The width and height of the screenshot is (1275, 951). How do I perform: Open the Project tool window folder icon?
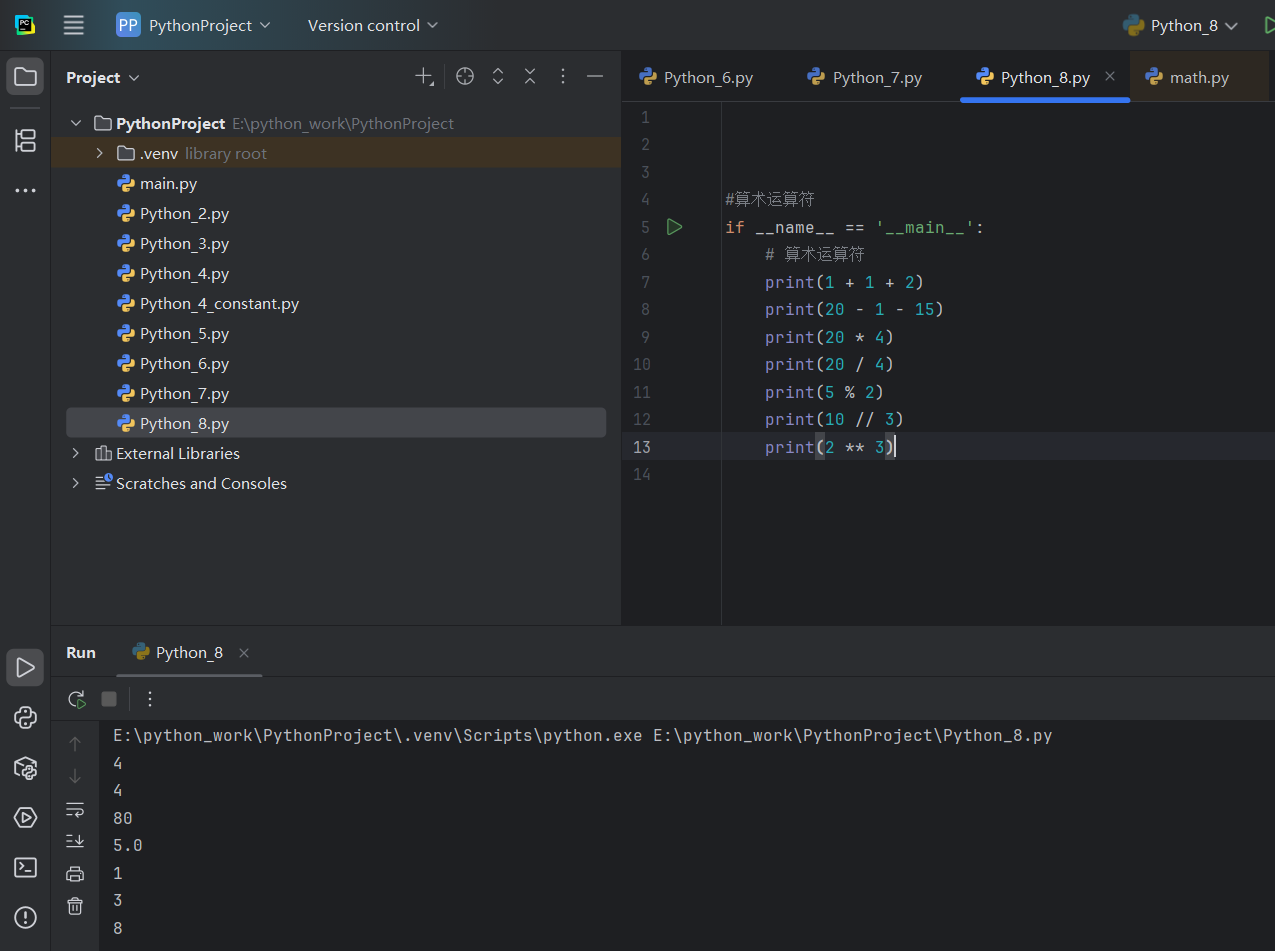[25, 77]
